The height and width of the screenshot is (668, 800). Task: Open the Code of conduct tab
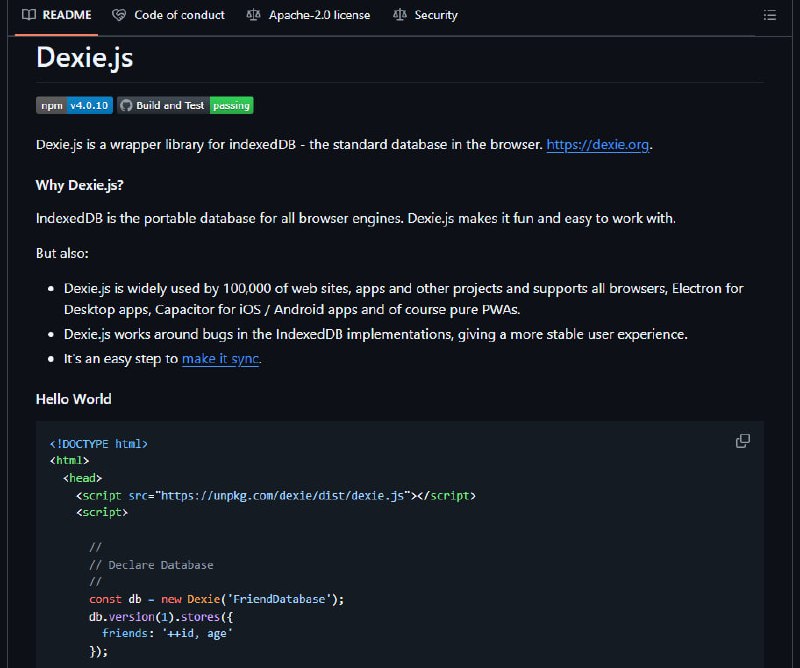click(x=168, y=15)
